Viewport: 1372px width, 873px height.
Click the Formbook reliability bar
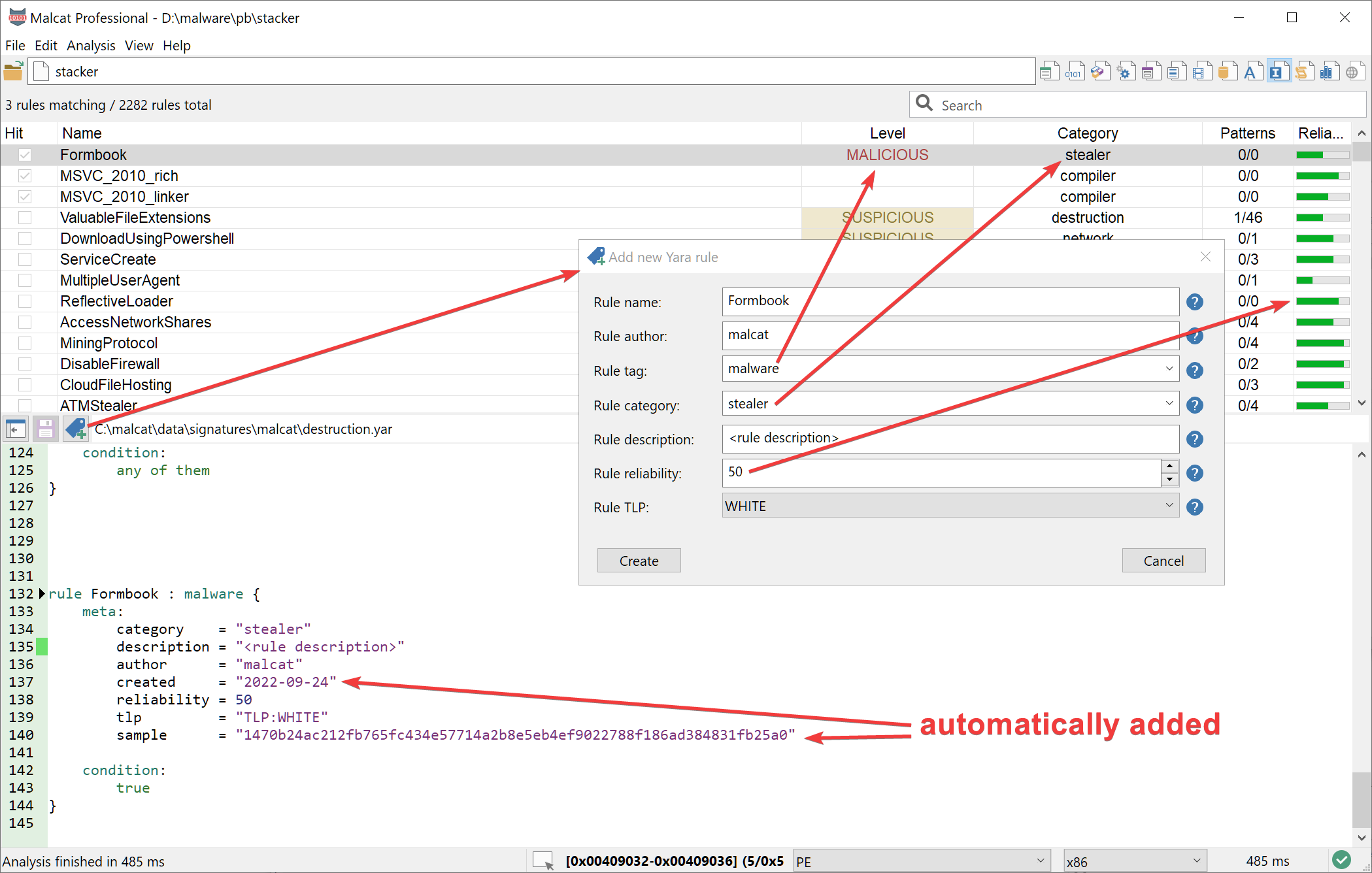[x=1322, y=155]
